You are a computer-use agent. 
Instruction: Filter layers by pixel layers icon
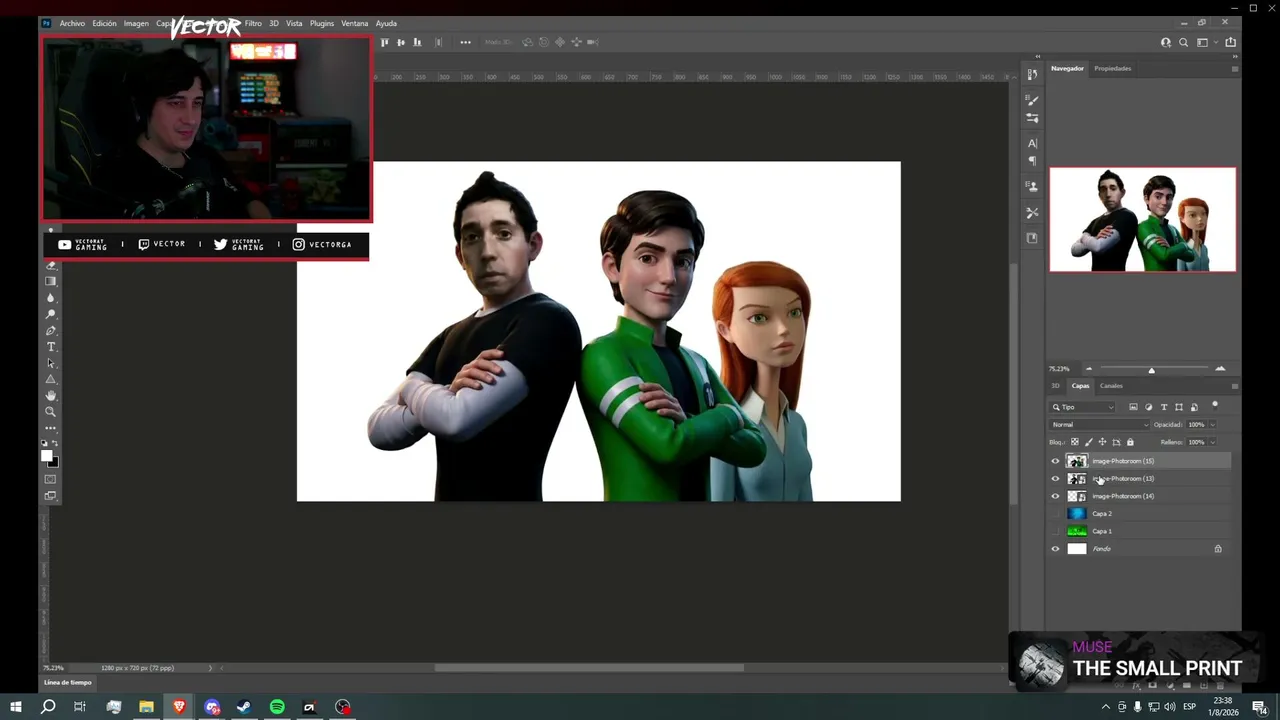[x=1133, y=407]
